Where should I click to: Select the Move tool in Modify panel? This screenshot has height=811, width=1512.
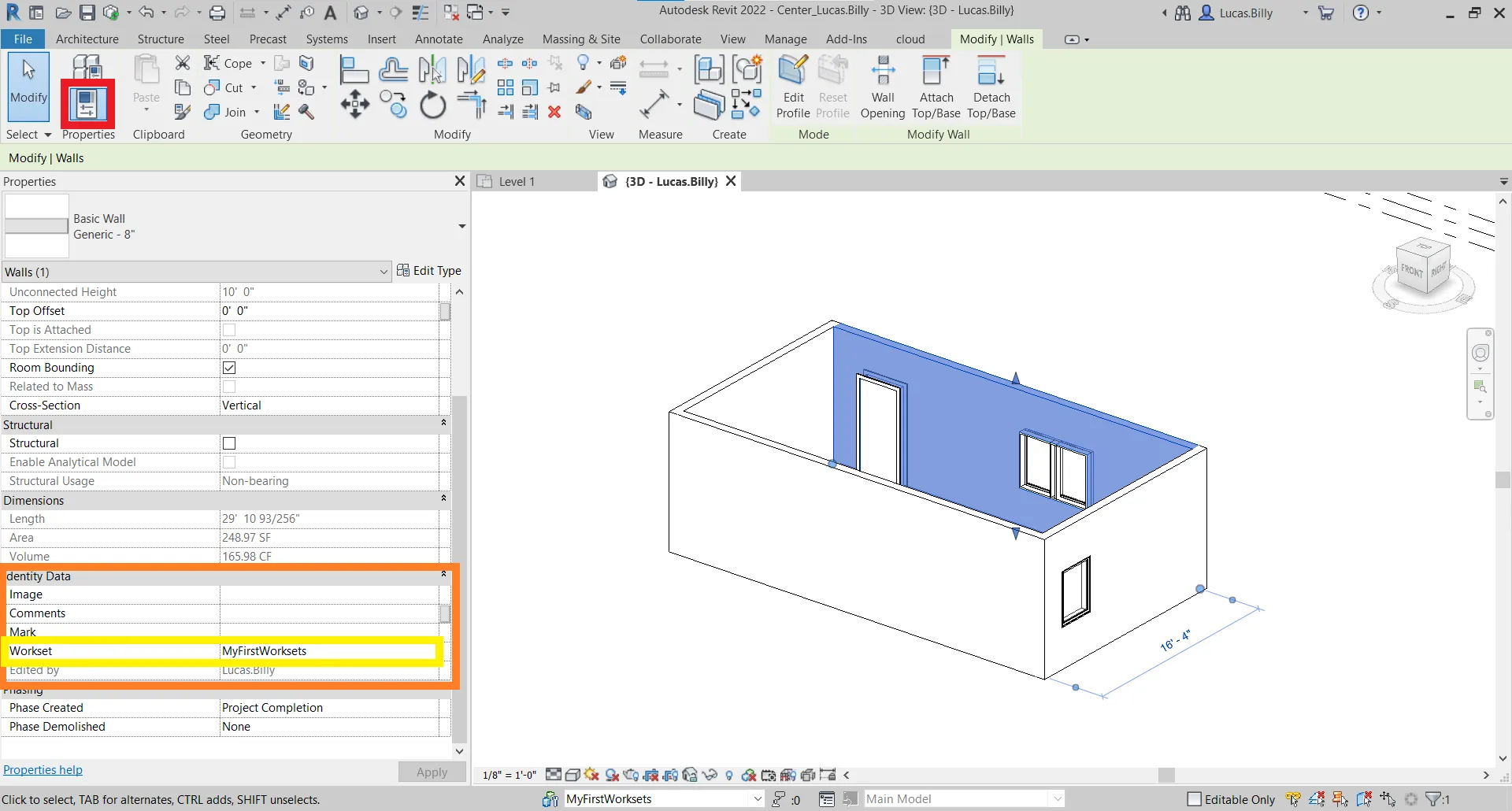tap(355, 105)
